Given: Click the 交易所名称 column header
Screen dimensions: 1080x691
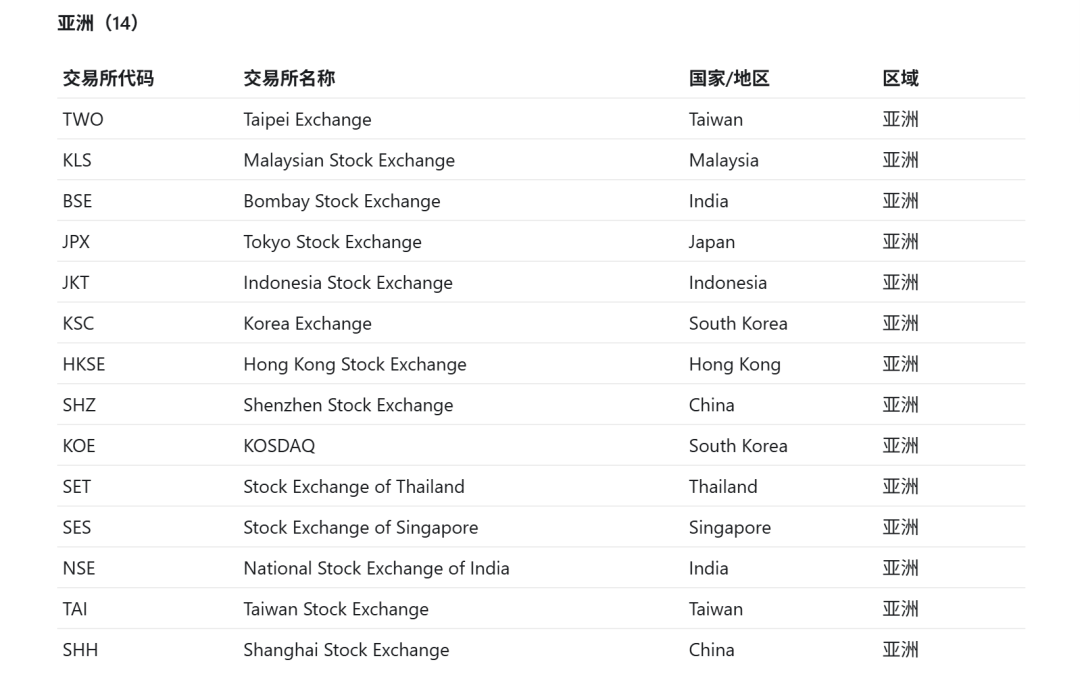Looking at the screenshot, I should (x=289, y=79).
